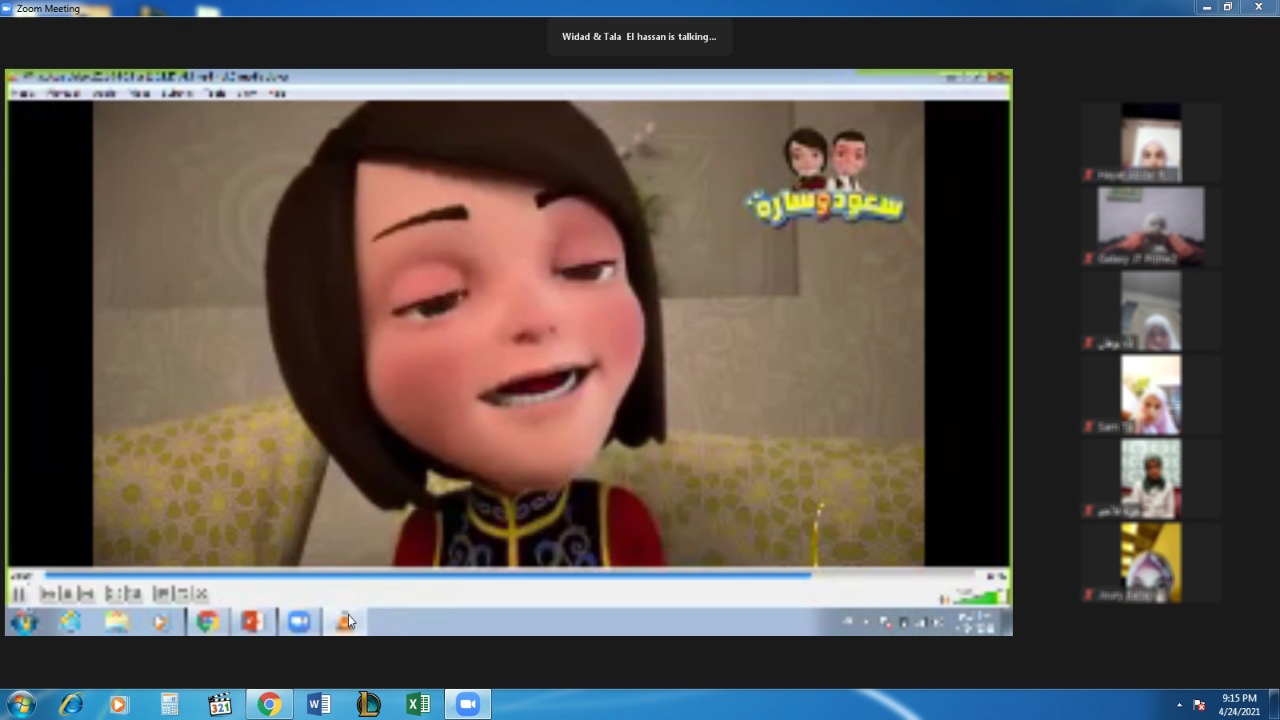Show hidden system tray icons arrow
Viewport: 1280px width, 720px height.
point(1179,705)
